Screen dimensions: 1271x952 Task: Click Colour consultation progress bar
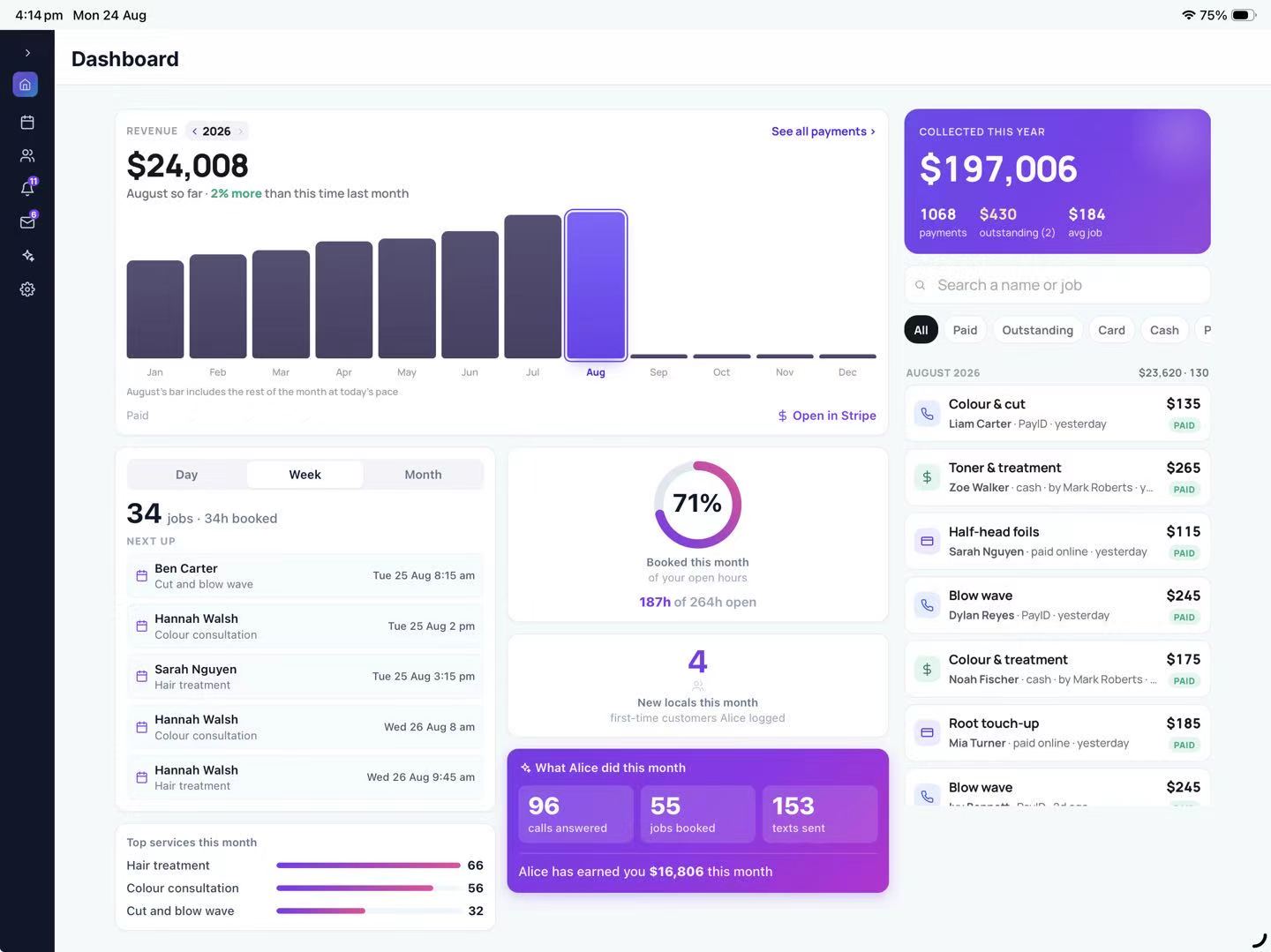pos(368,888)
